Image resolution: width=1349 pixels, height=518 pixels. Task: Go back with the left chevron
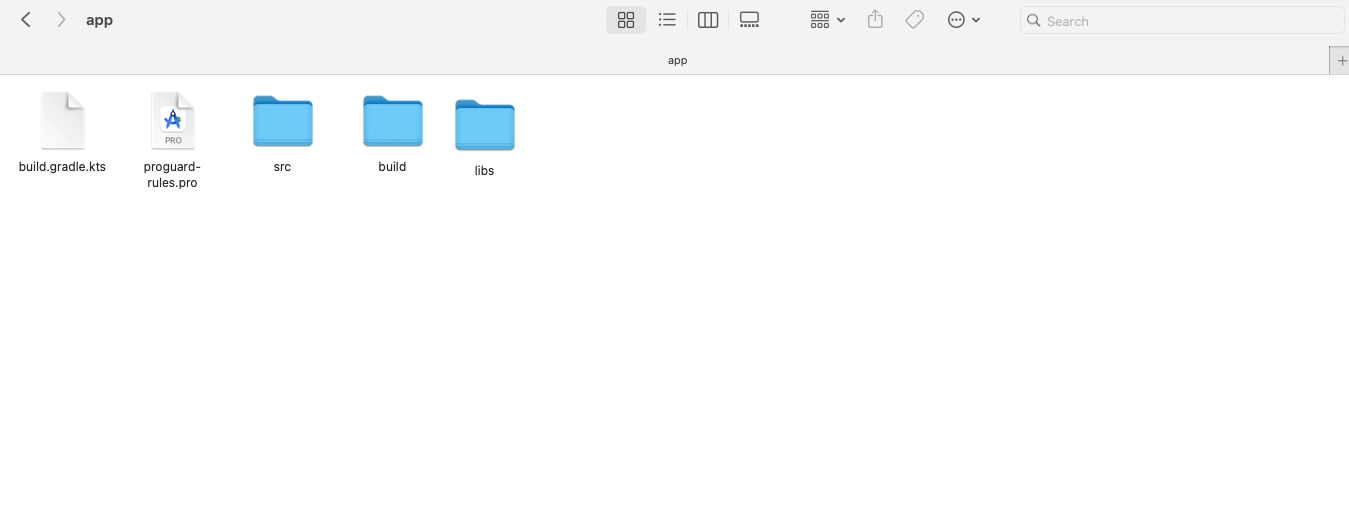pyautogui.click(x=26, y=20)
